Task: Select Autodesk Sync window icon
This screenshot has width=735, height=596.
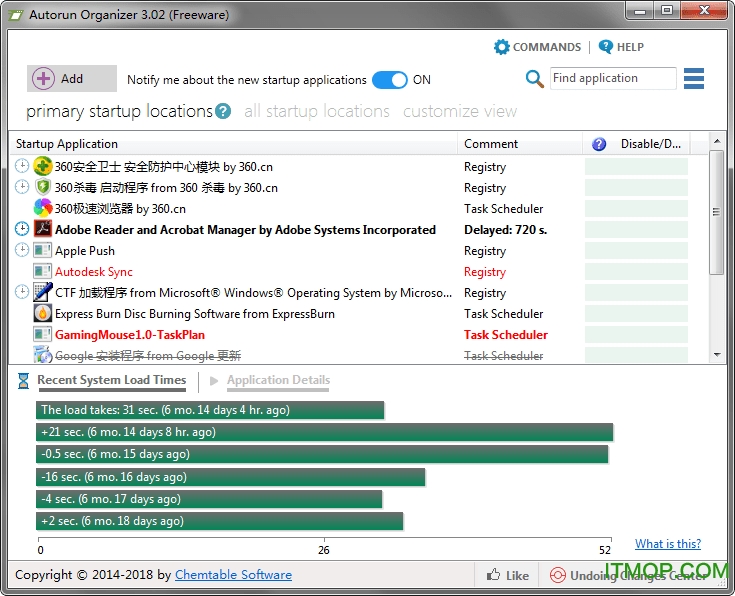Action: point(43,271)
